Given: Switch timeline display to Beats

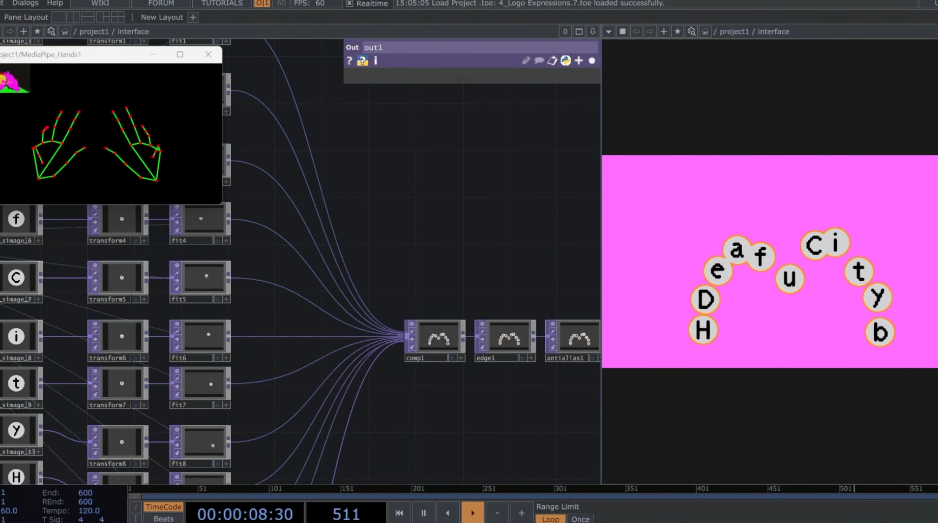Looking at the screenshot, I should tap(163, 519).
